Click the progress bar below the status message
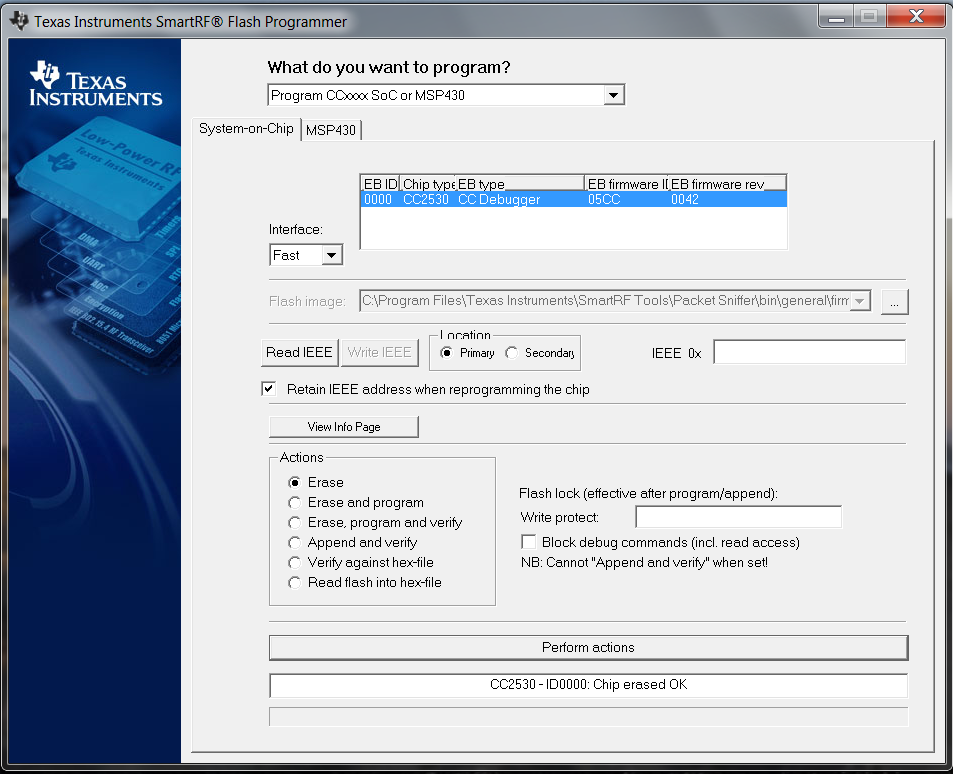 tap(588, 717)
